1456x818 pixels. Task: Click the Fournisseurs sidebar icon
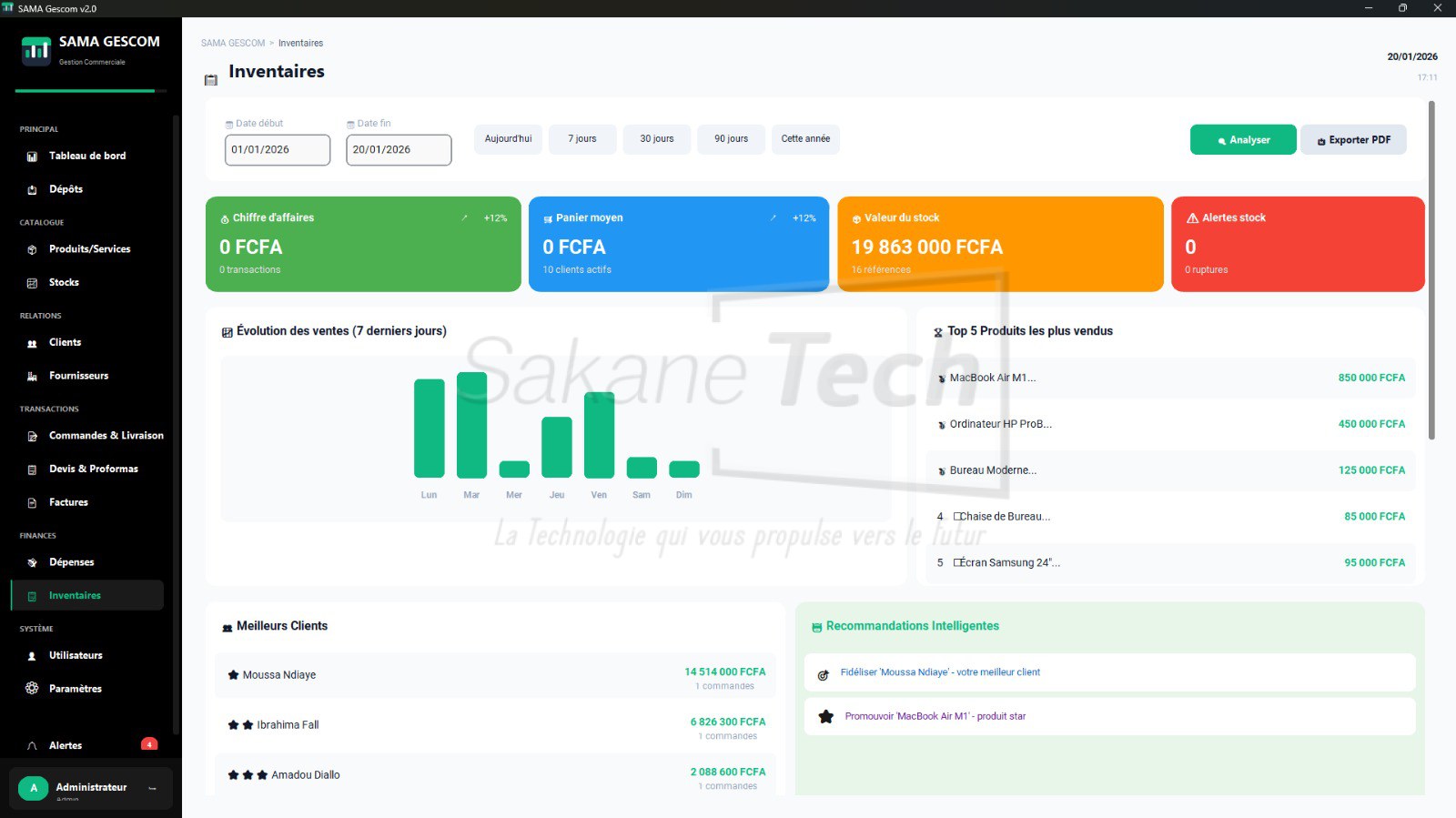(x=32, y=377)
